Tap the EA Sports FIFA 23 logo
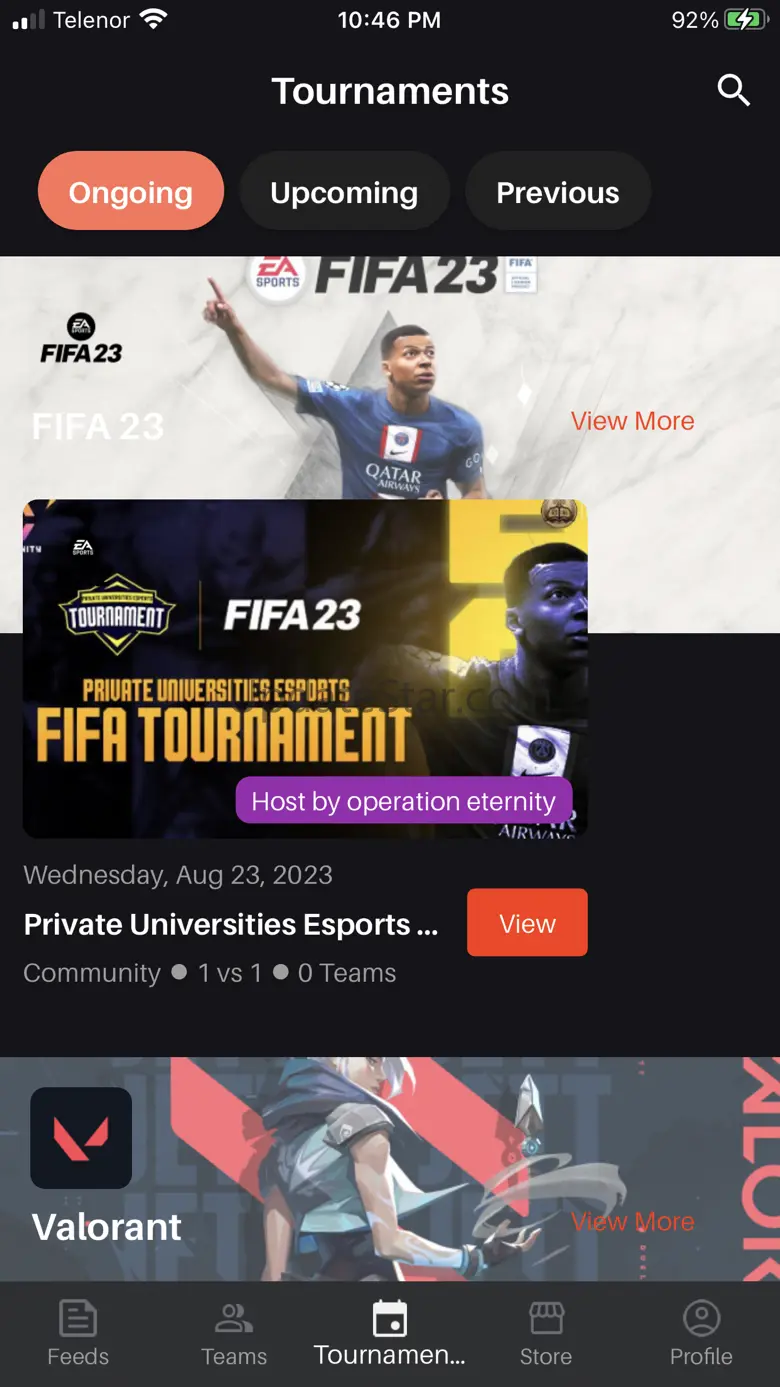 [81, 340]
